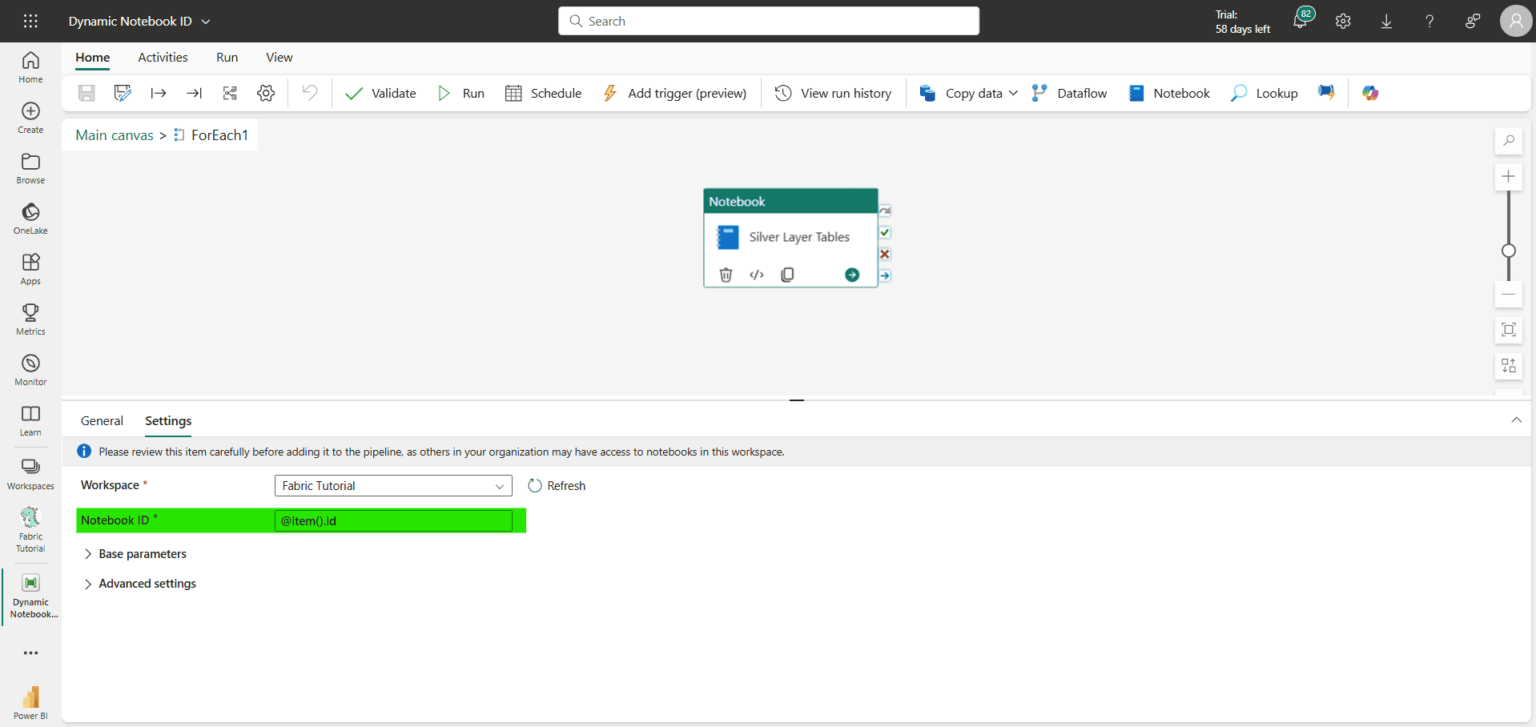The height and width of the screenshot is (727, 1536).
Task: Click the Undo arrow icon
Action: tap(310, 93)
